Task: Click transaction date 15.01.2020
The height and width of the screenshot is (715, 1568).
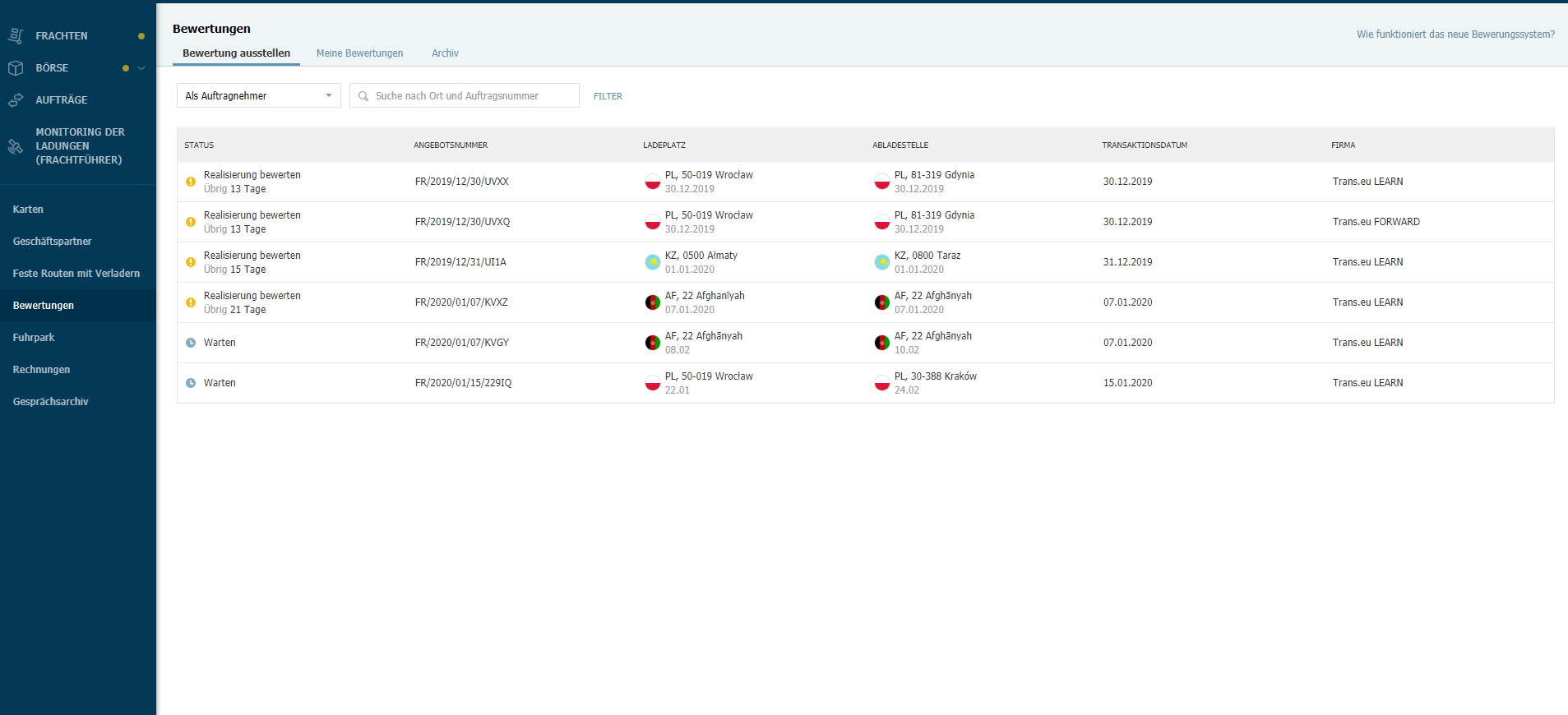Action: [1128, 383]
